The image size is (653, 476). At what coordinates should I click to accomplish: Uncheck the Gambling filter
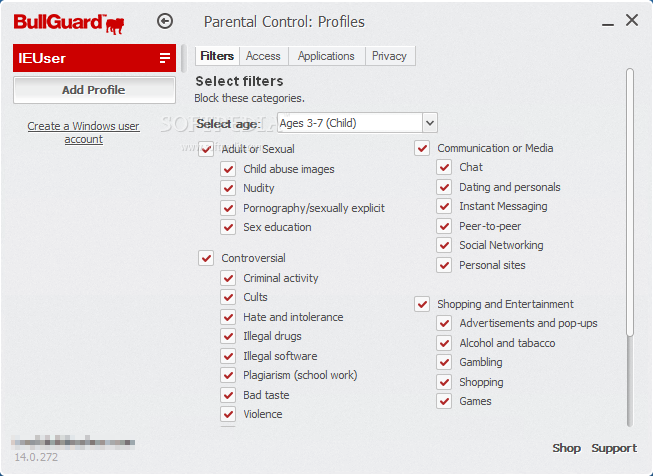[x=444, y=362]
